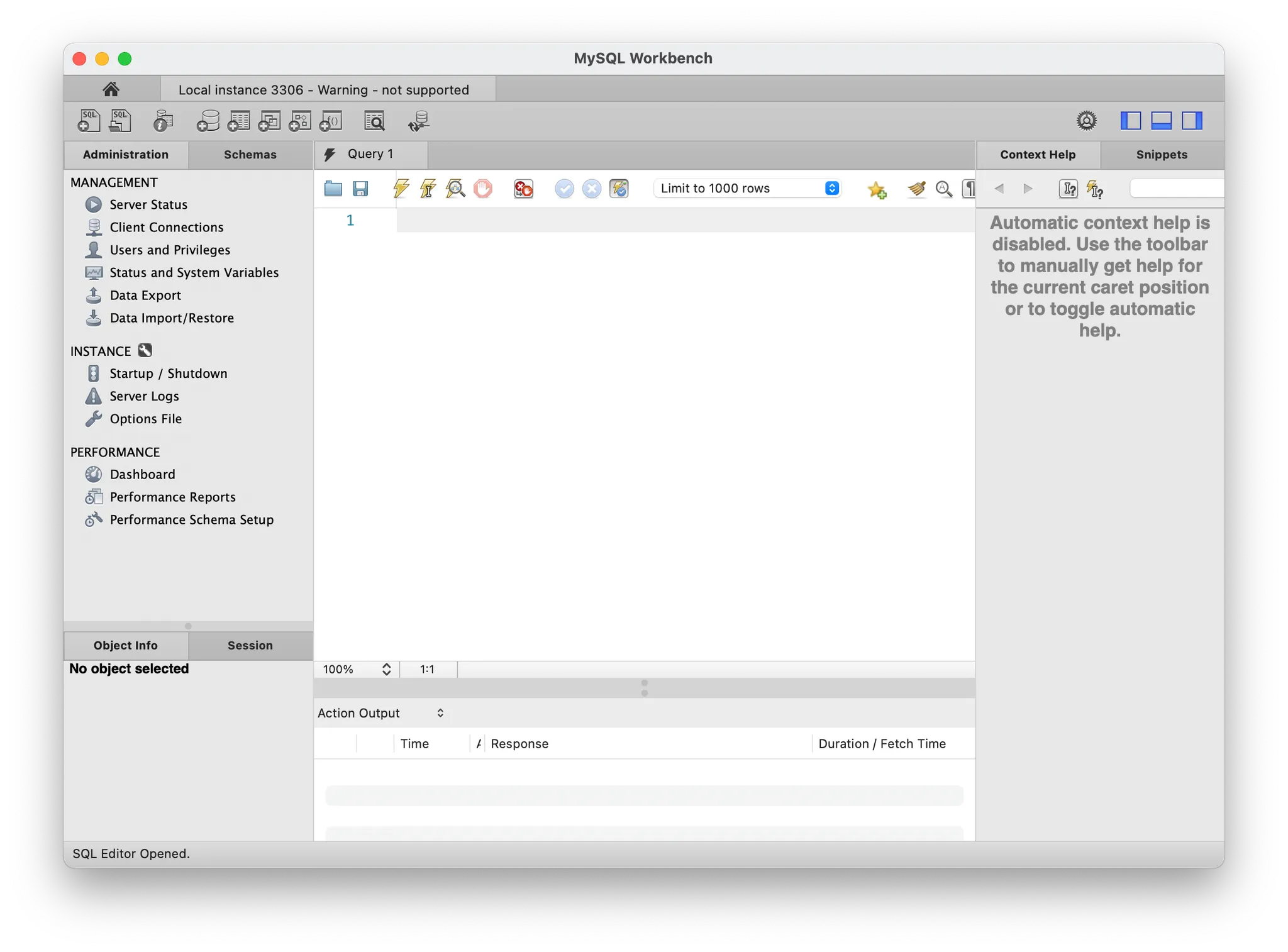
Task: Click the Beautify query broom icon
Action: click(917, 189)
